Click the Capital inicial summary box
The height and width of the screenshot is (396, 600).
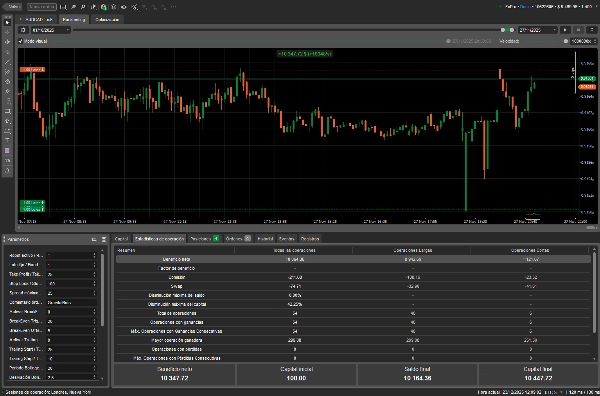(296, 374)
